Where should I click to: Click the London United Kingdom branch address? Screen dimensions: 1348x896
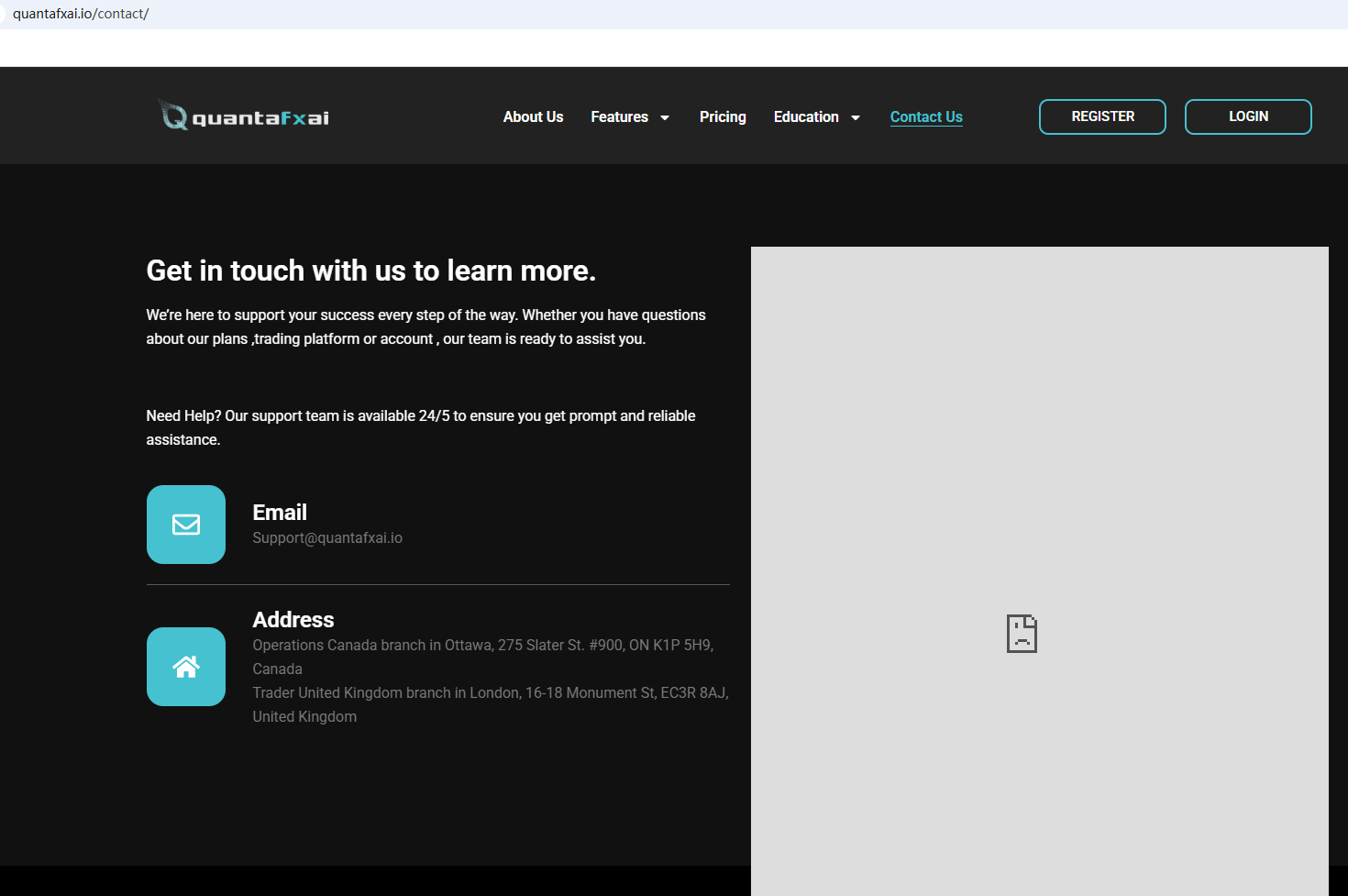pos(490,693)
